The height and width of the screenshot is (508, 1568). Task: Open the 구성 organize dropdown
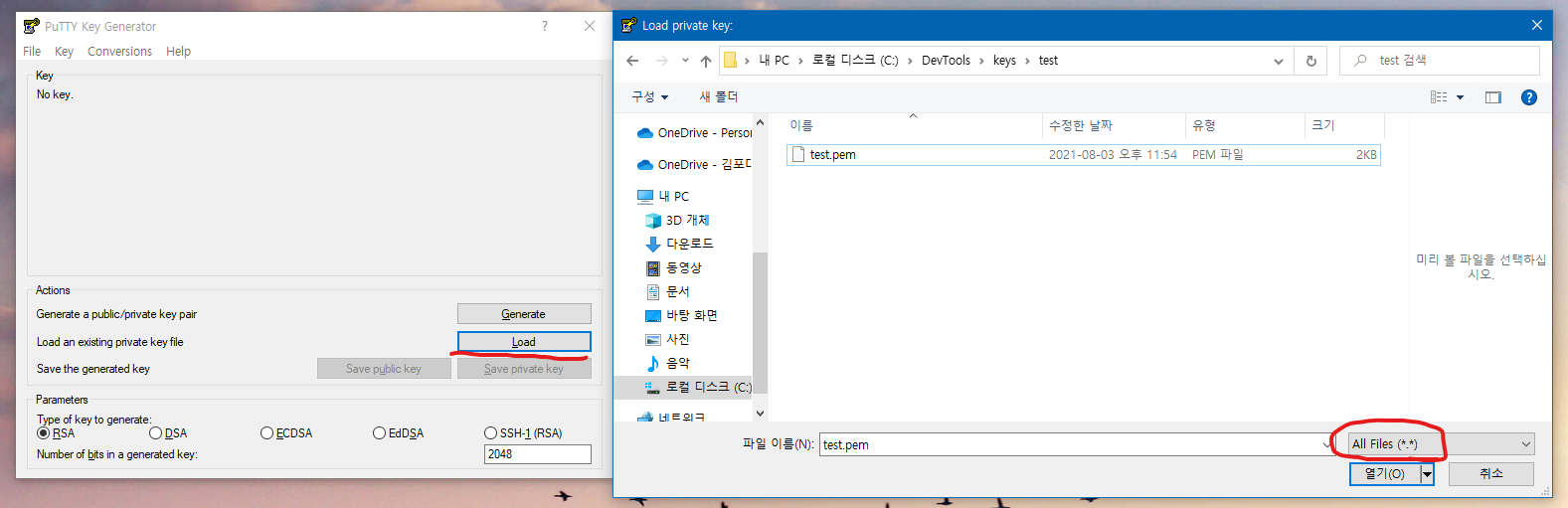coord(650,96)
